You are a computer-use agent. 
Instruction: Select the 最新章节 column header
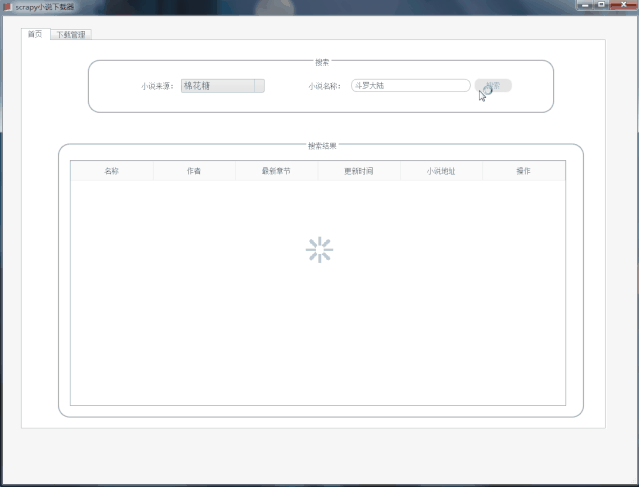[x=276, y=171]
